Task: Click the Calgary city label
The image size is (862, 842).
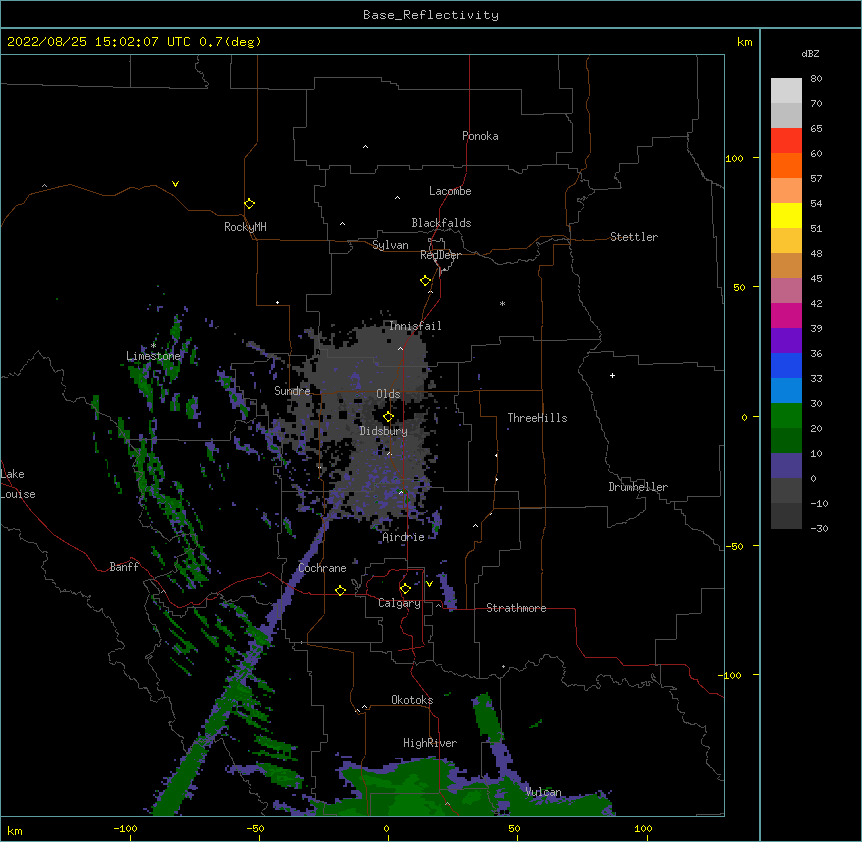Action: (399, 603)
